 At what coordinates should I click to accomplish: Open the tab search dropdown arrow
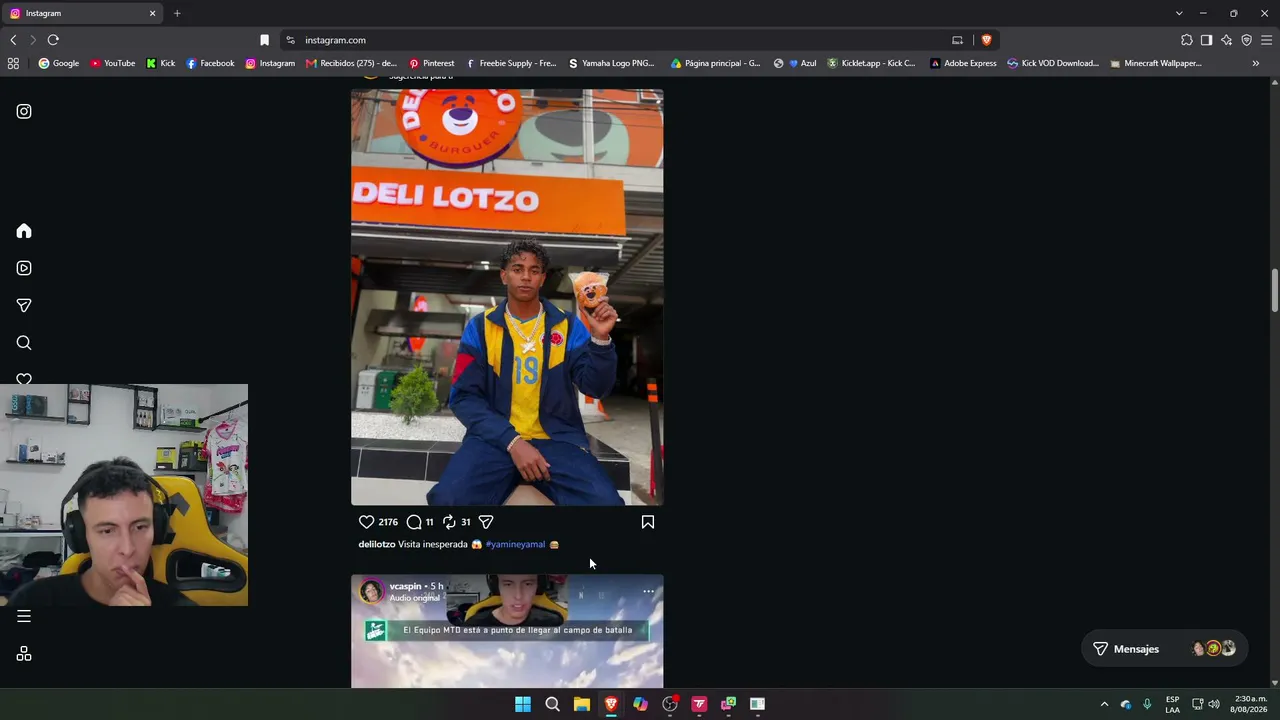tap(1179, 13)
